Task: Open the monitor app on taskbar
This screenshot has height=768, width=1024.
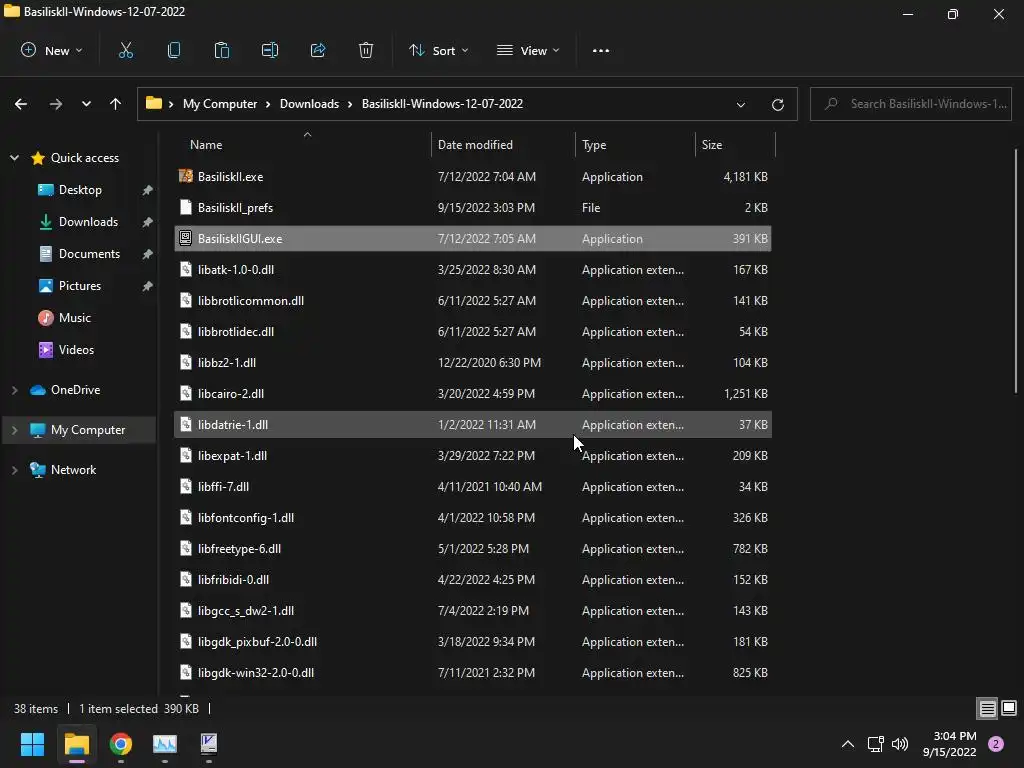Action: (x=165, y=744)
